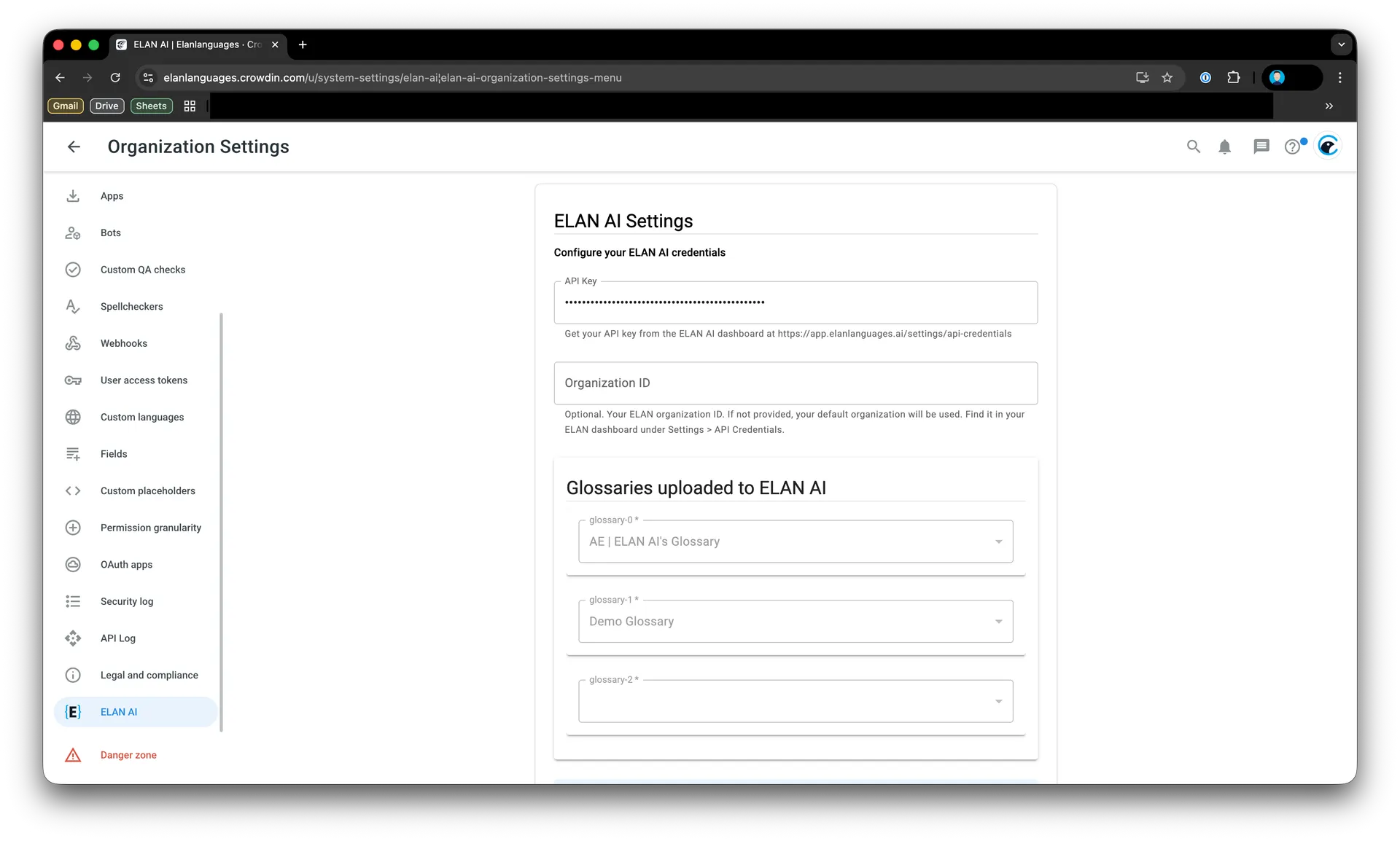Click the red Danger zone warning icon
Viewport: 1400px width, 841px height.
[x=73, y=755]
